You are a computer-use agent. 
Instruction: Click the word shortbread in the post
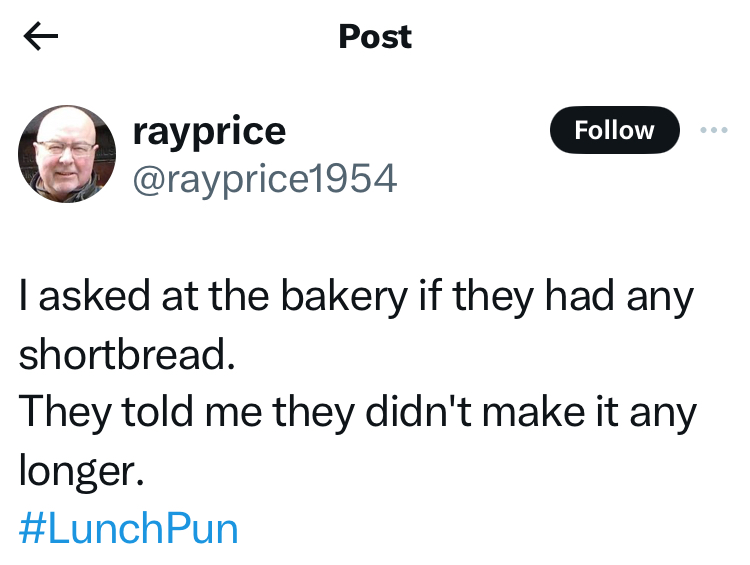125,354
